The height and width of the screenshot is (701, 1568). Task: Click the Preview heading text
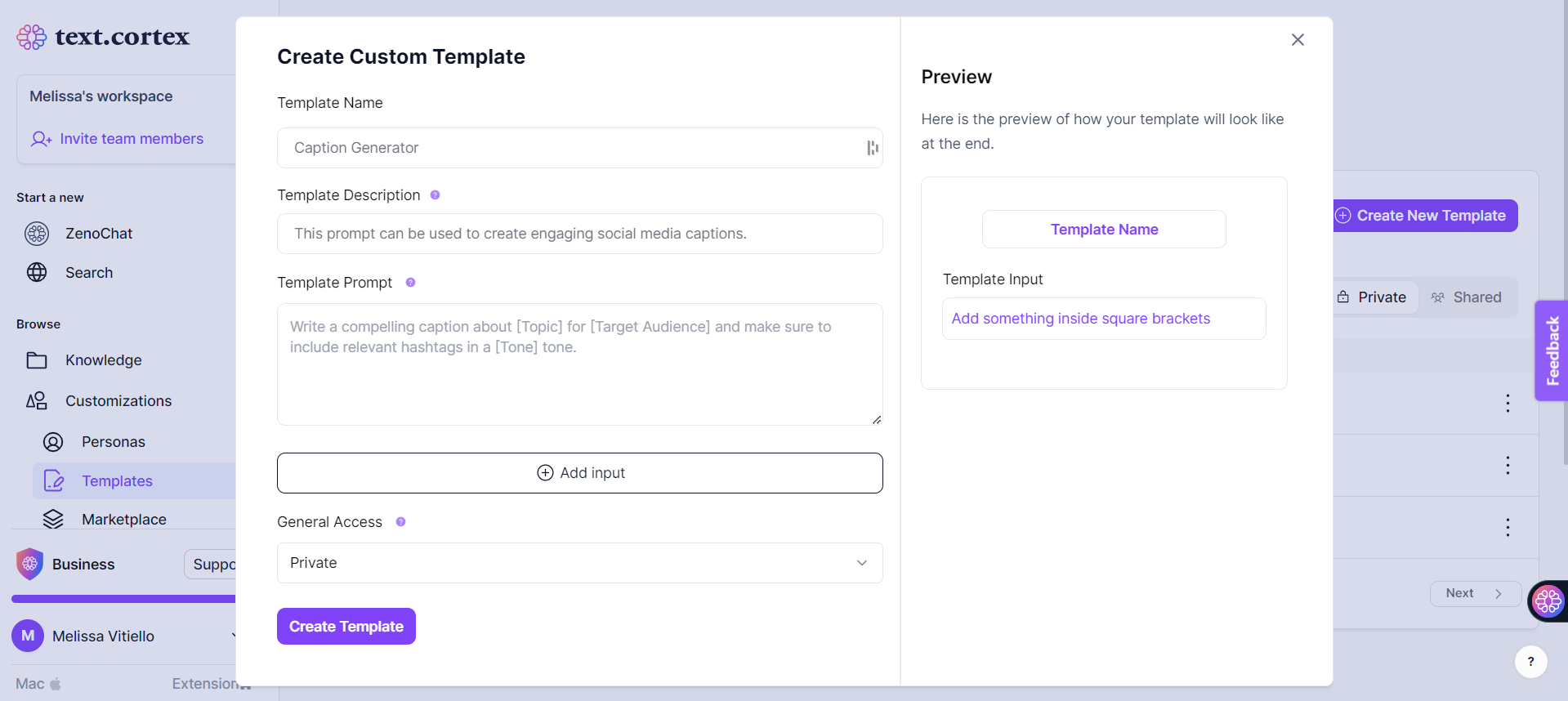[x=956, y=77]
